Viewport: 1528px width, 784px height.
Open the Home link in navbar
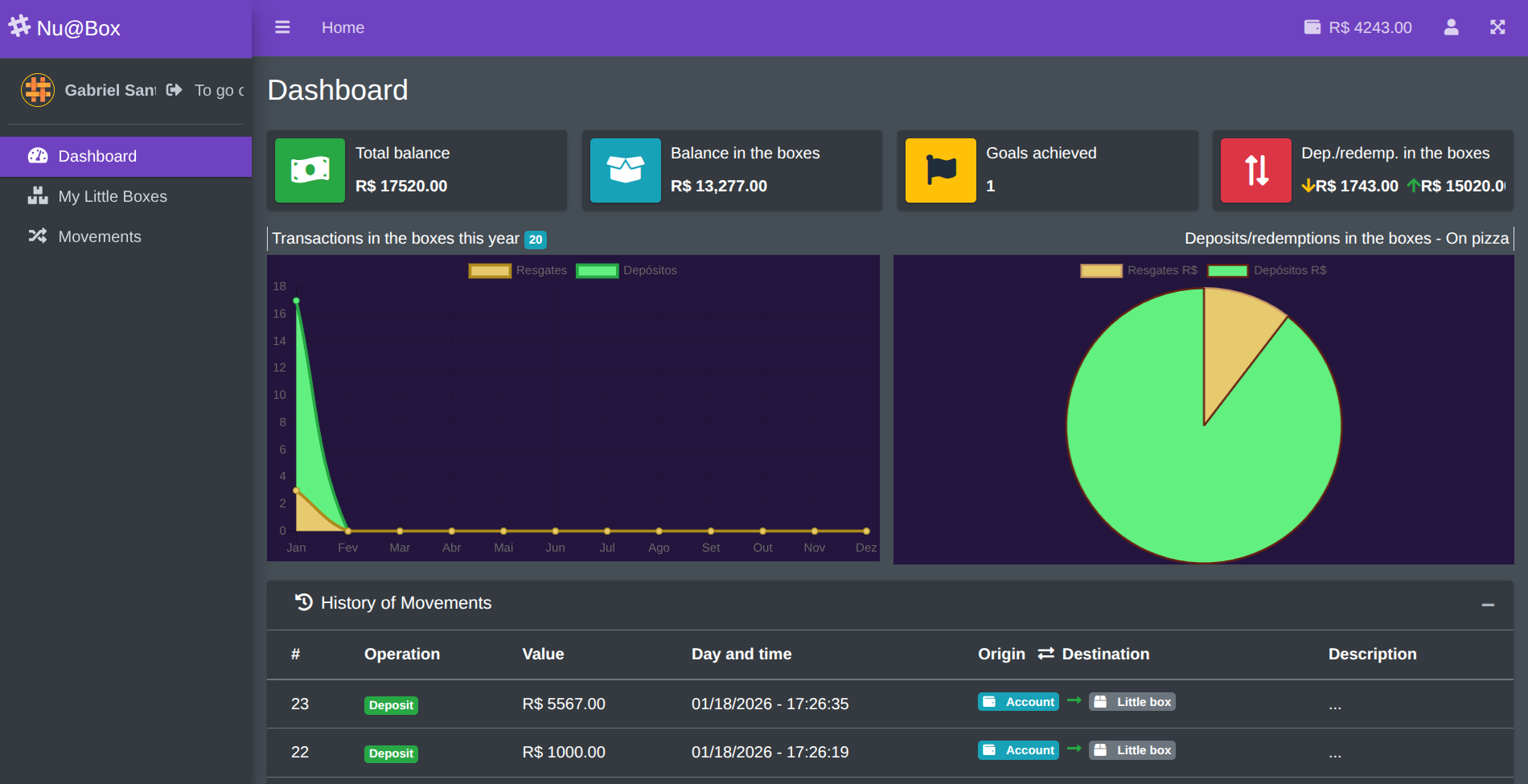343,27
